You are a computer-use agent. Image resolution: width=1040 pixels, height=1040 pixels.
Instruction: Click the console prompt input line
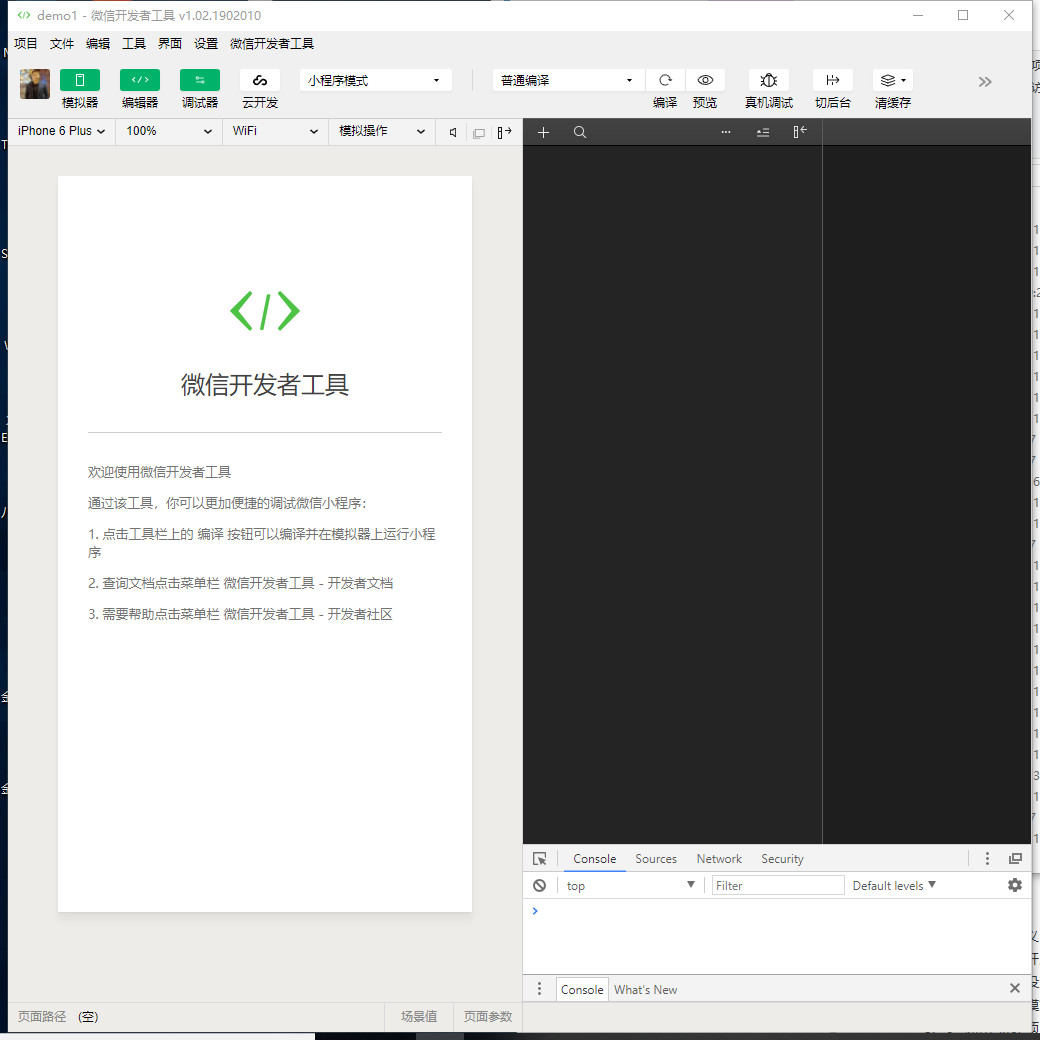click(776, 911)
